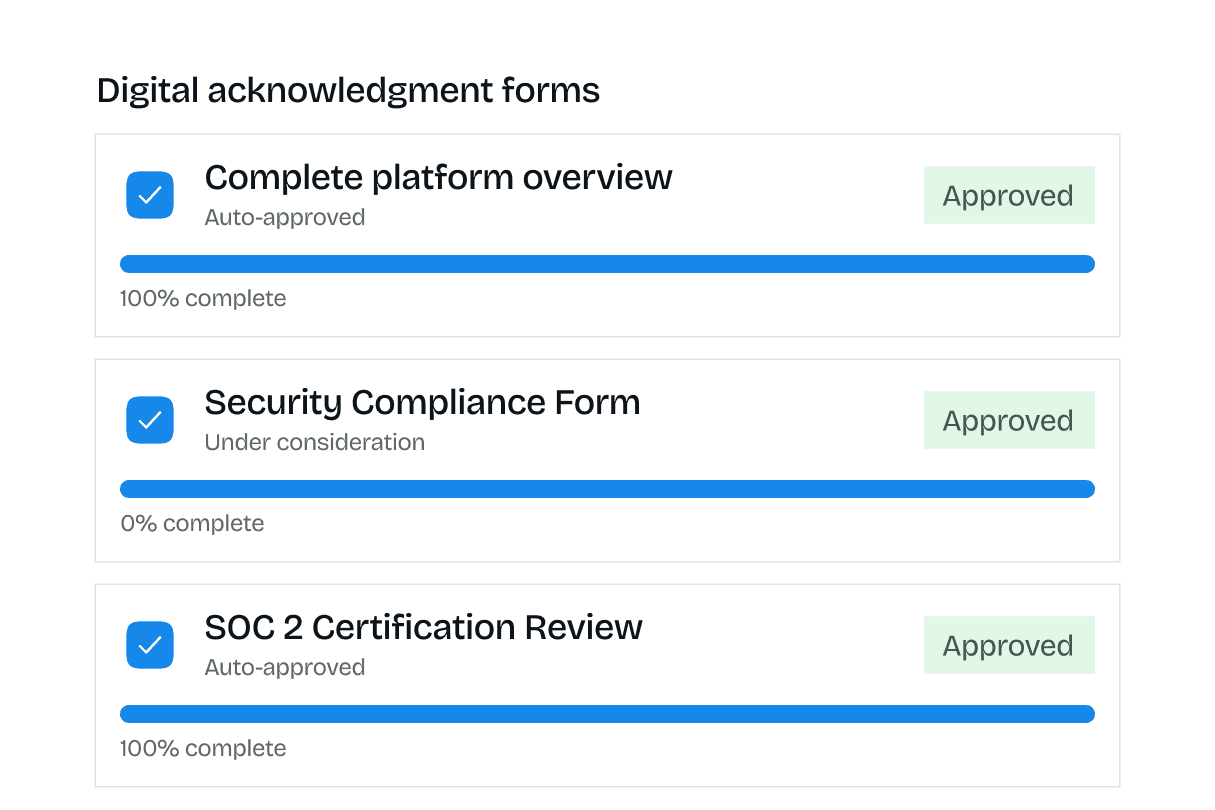Uncheck the Security Compliance Form checkbox
1215x810 pixels.
pos(150,420)
